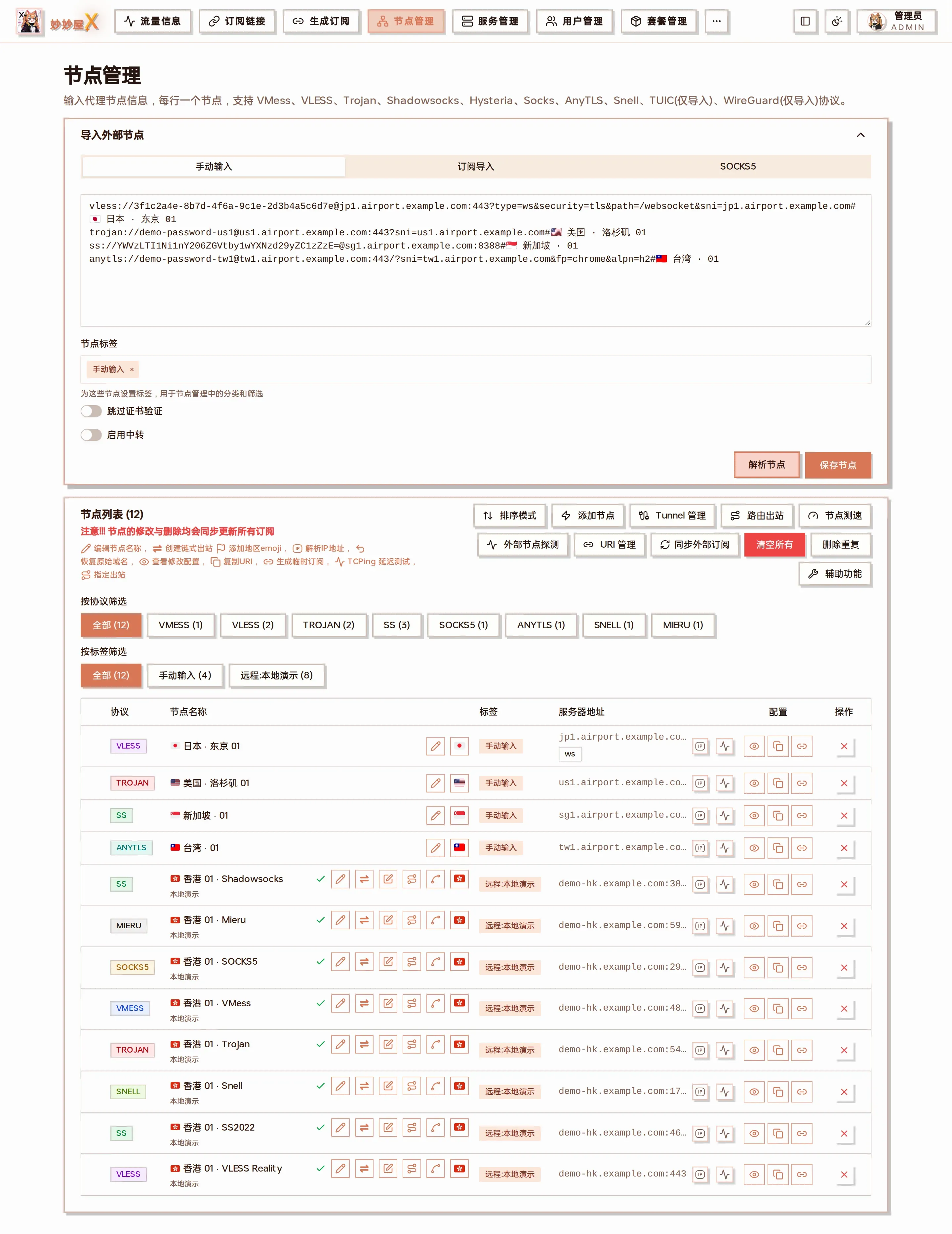Focus the 节点标签 tag input field

pyautogui.click(x=475, y=369)
